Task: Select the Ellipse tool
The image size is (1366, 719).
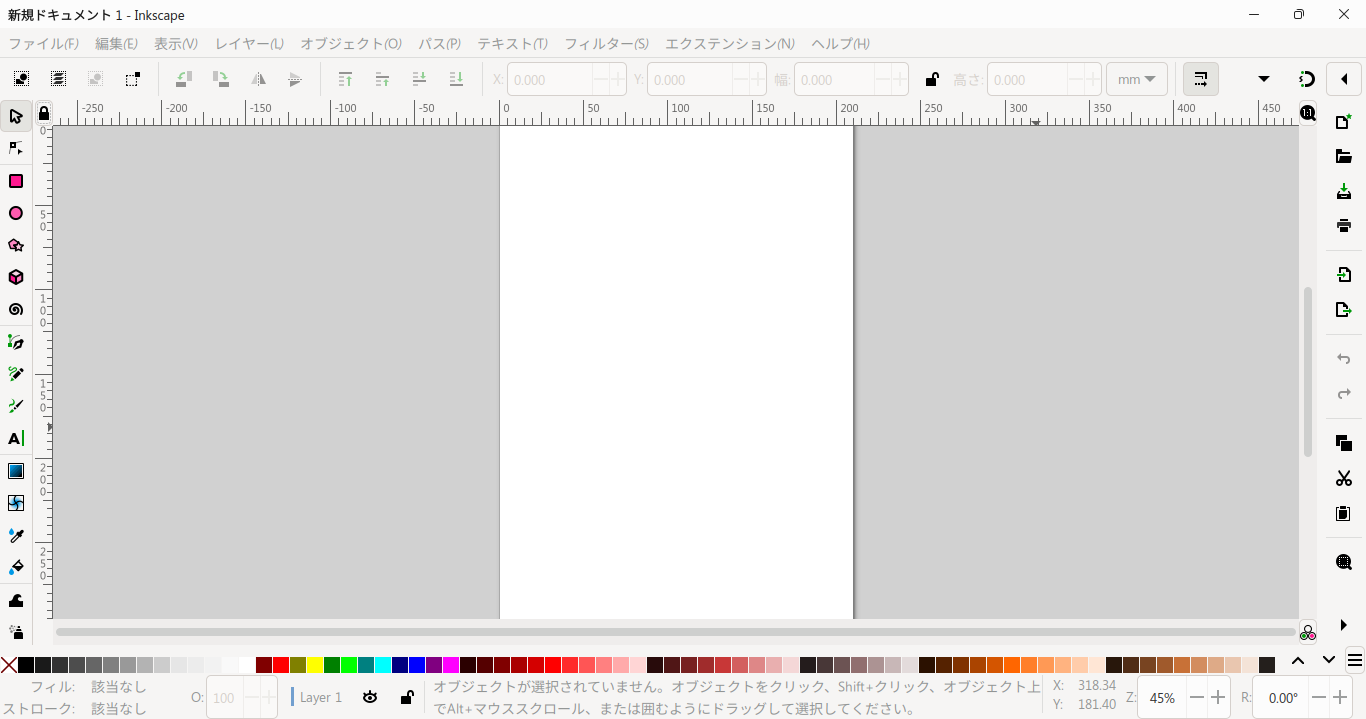Action: [x=16, y=213]
